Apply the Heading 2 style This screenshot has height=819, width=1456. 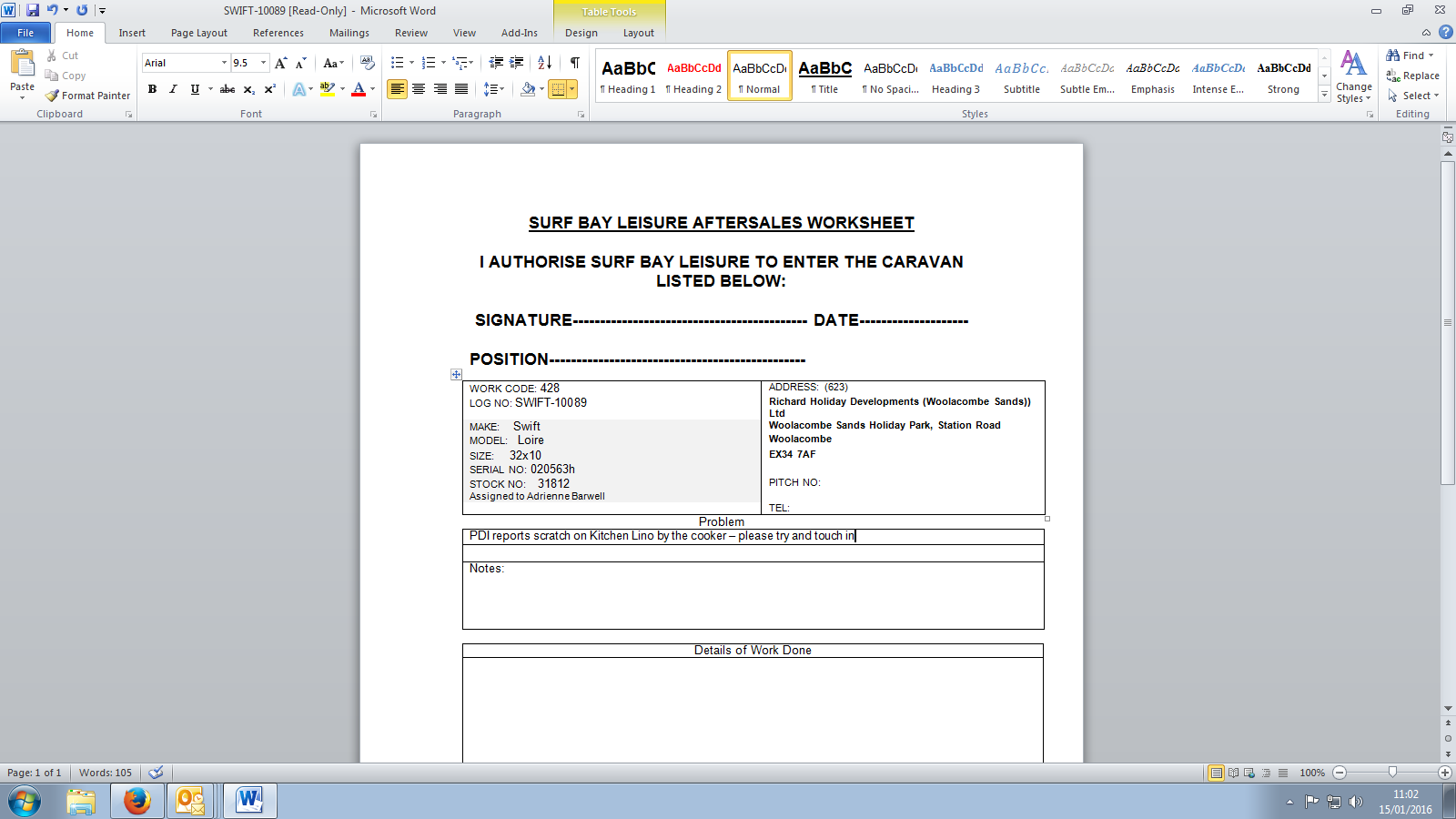tap(693, 76)
